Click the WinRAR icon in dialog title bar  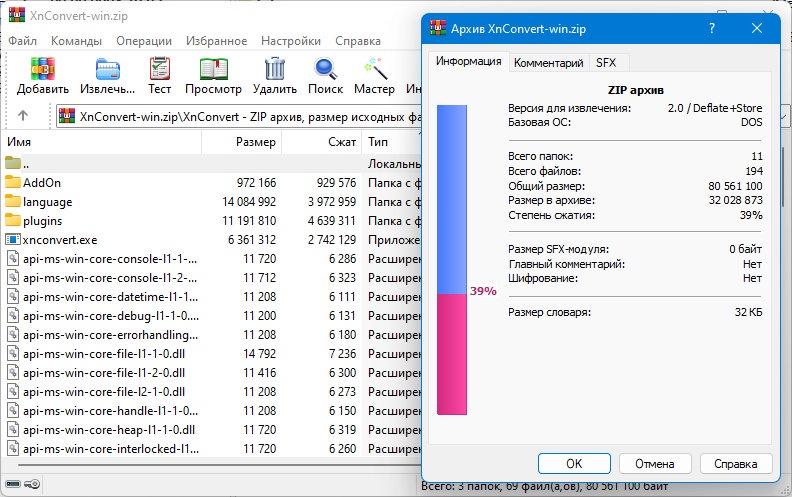click(438, 28)
